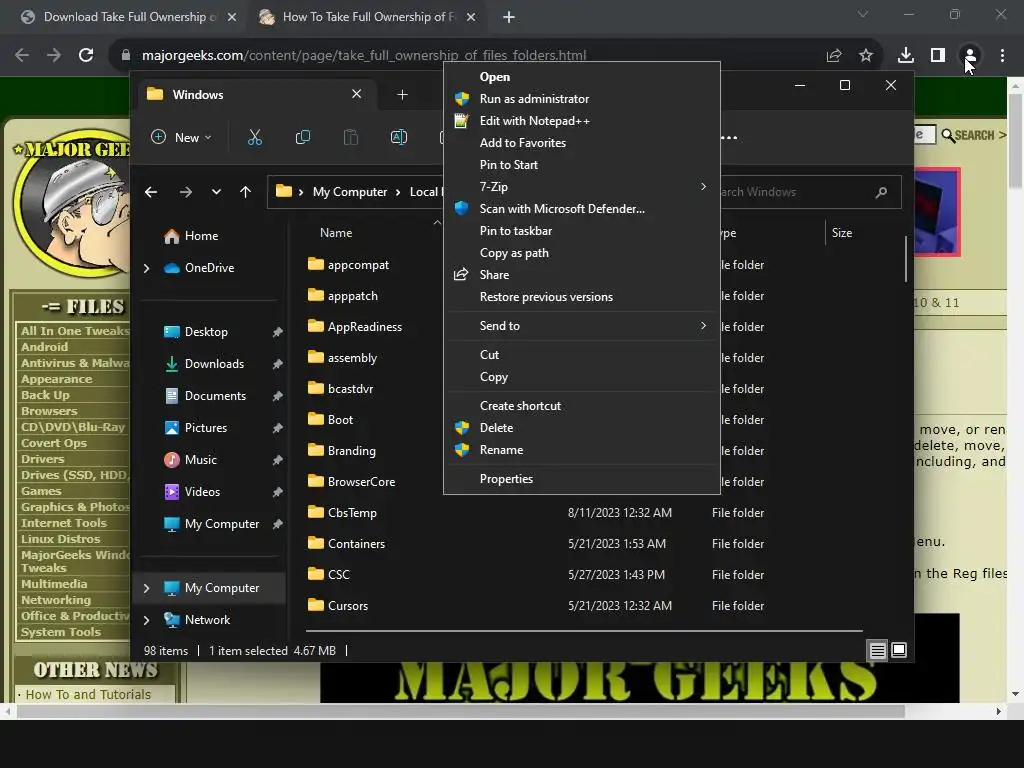Select Scan with Microsoft Defender
1024x768 pixels.
562,209
